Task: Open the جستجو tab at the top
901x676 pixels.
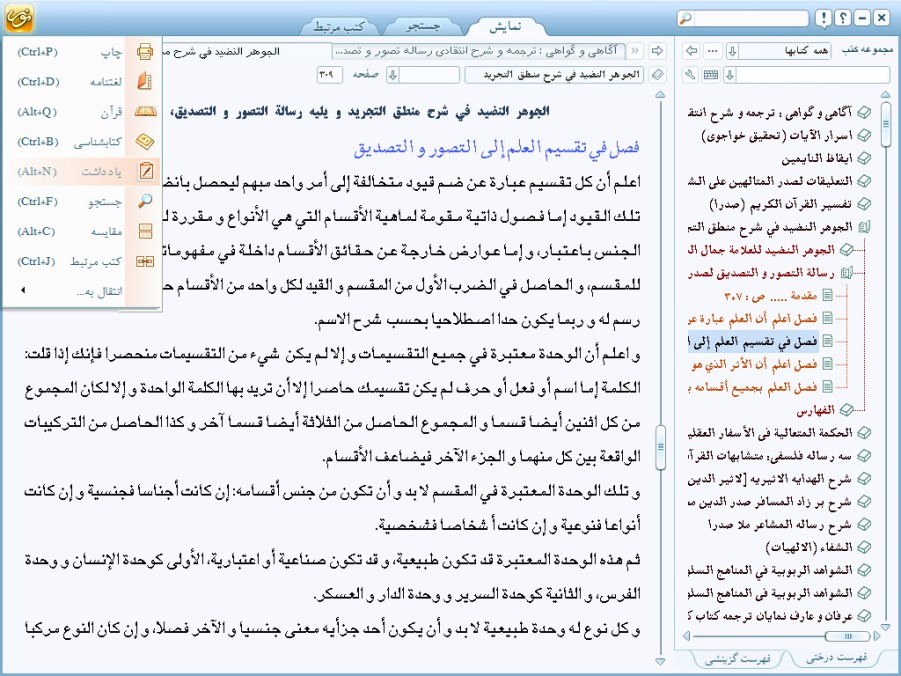Action: click(423, 26)
